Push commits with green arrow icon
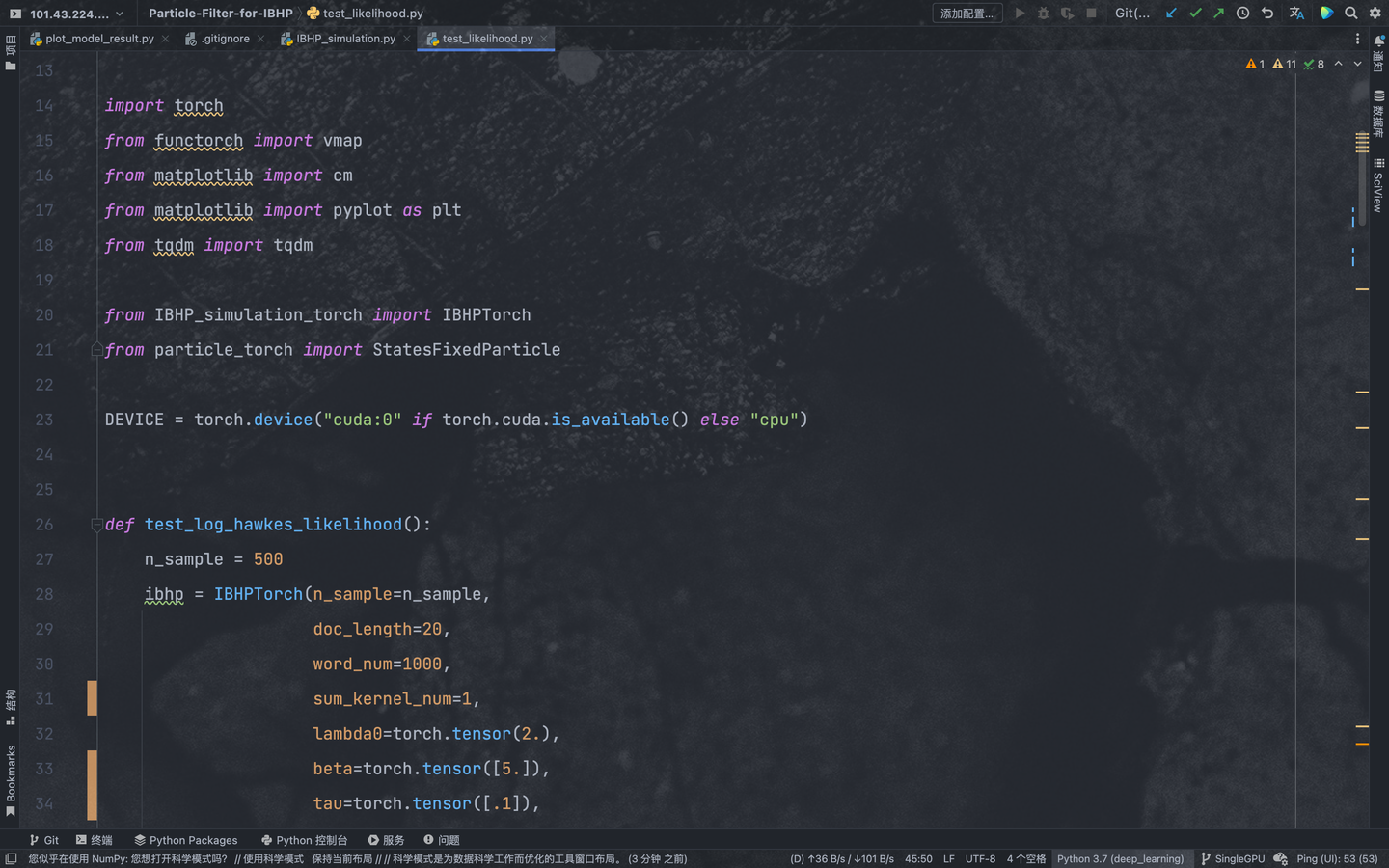The width and height of the screenshot is (1389, 868). coord(1218,14)
